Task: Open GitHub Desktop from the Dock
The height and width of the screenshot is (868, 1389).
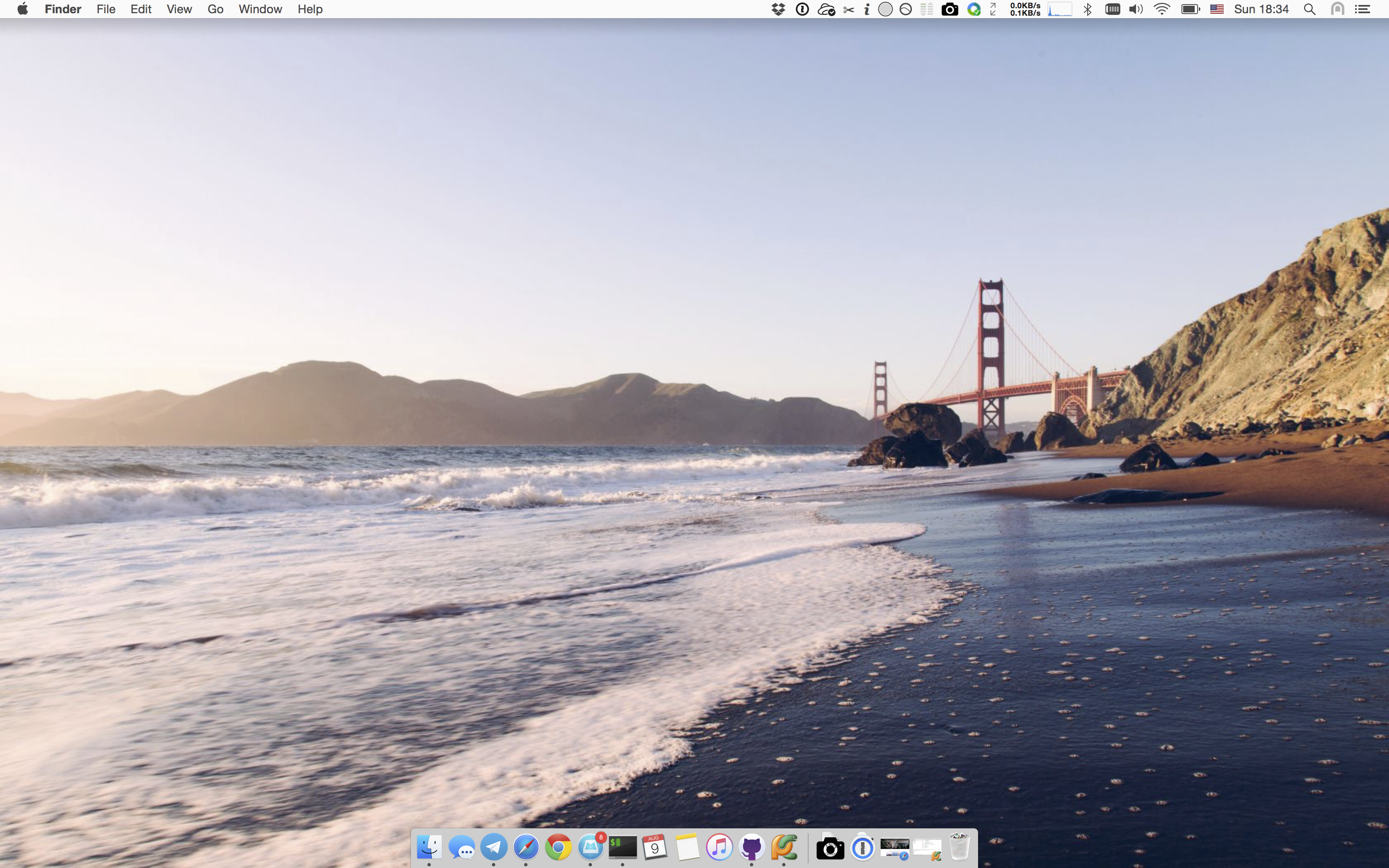Action: (x=751, y=847)
